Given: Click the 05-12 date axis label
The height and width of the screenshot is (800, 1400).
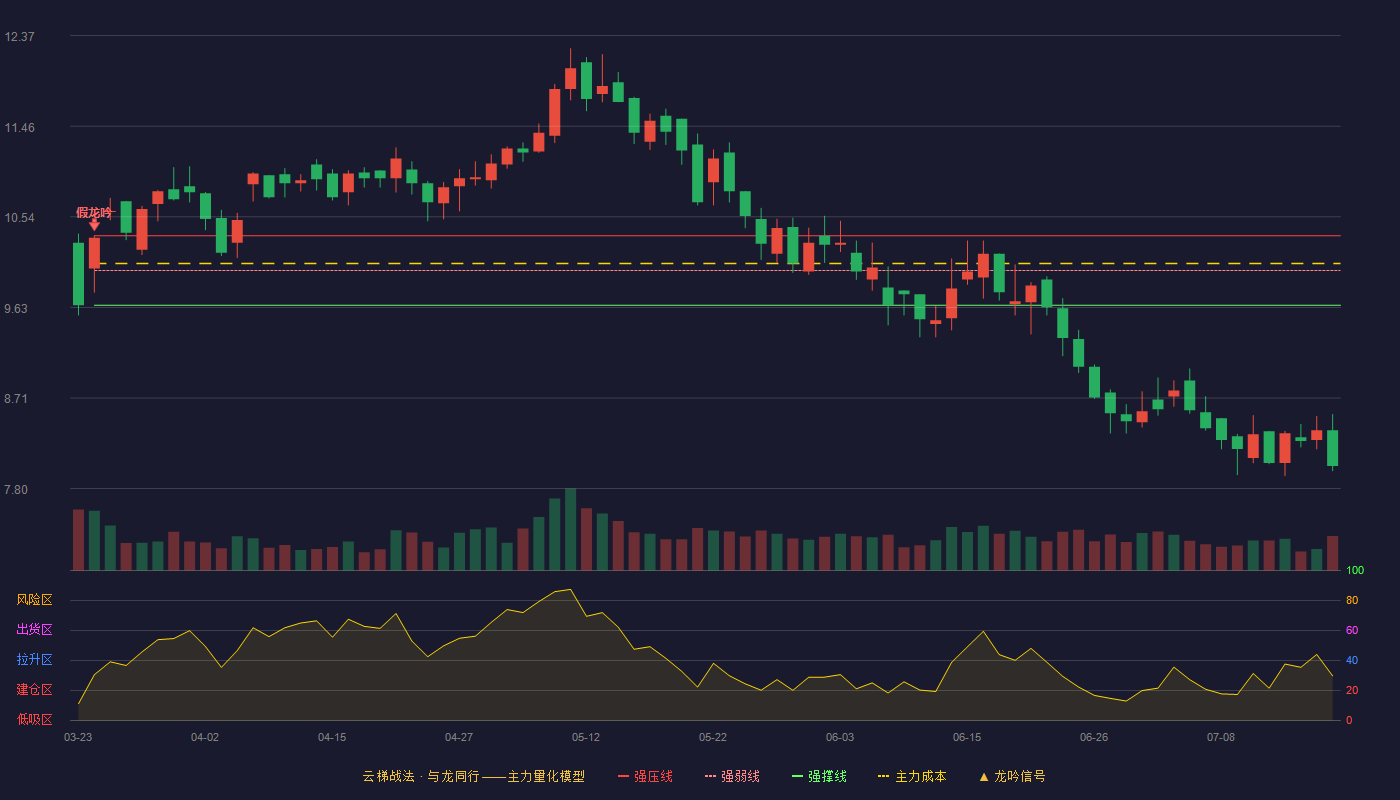Looking at the screenshot, I should (586, 737).
